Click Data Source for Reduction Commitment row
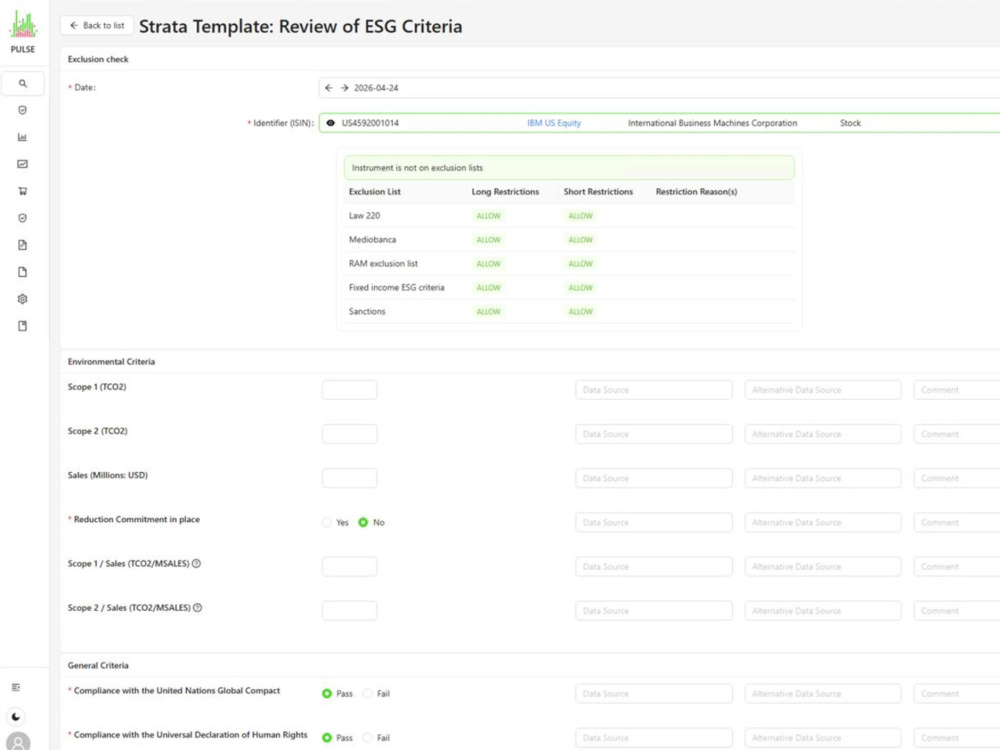This screenshot has height=750, width=1000. coord(654,522)
